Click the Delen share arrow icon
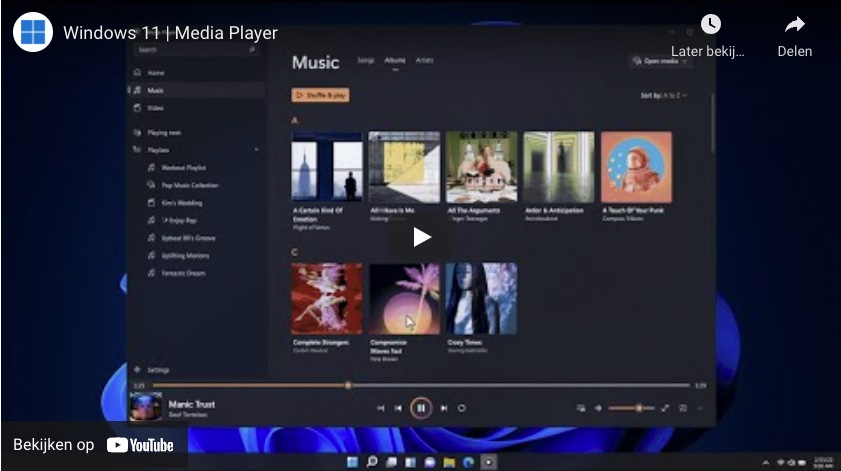 [x=795, y=25]
